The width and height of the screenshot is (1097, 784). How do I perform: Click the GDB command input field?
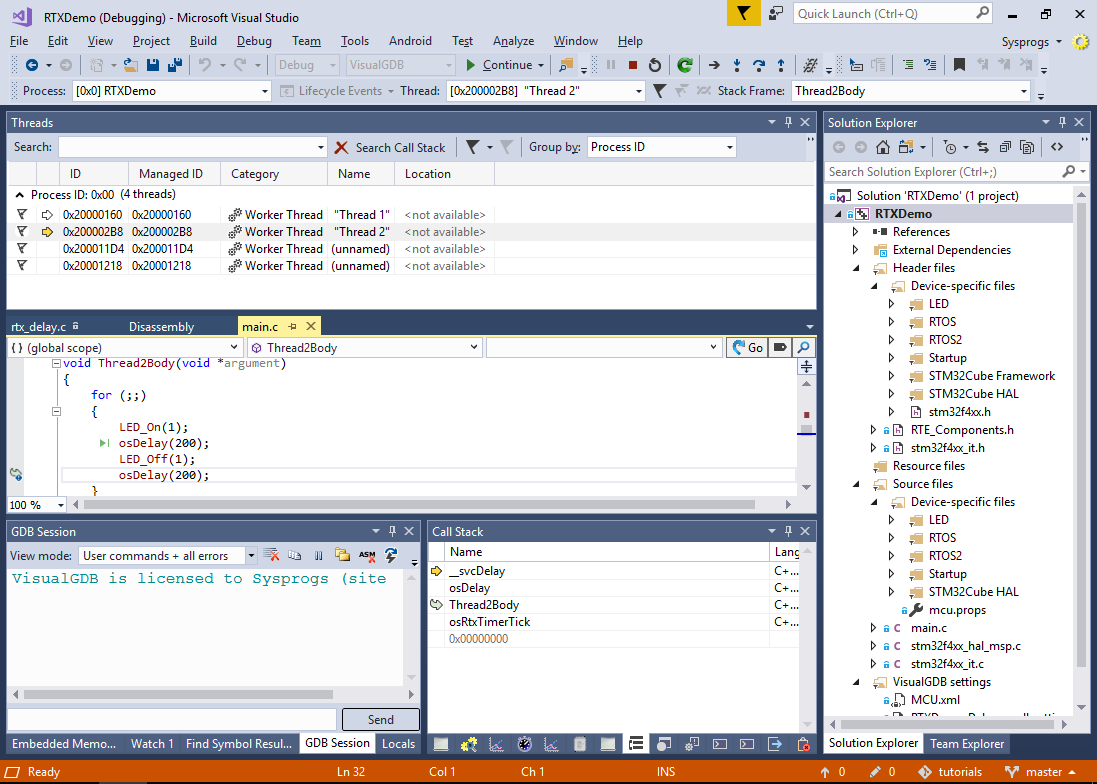coord(172,719)
